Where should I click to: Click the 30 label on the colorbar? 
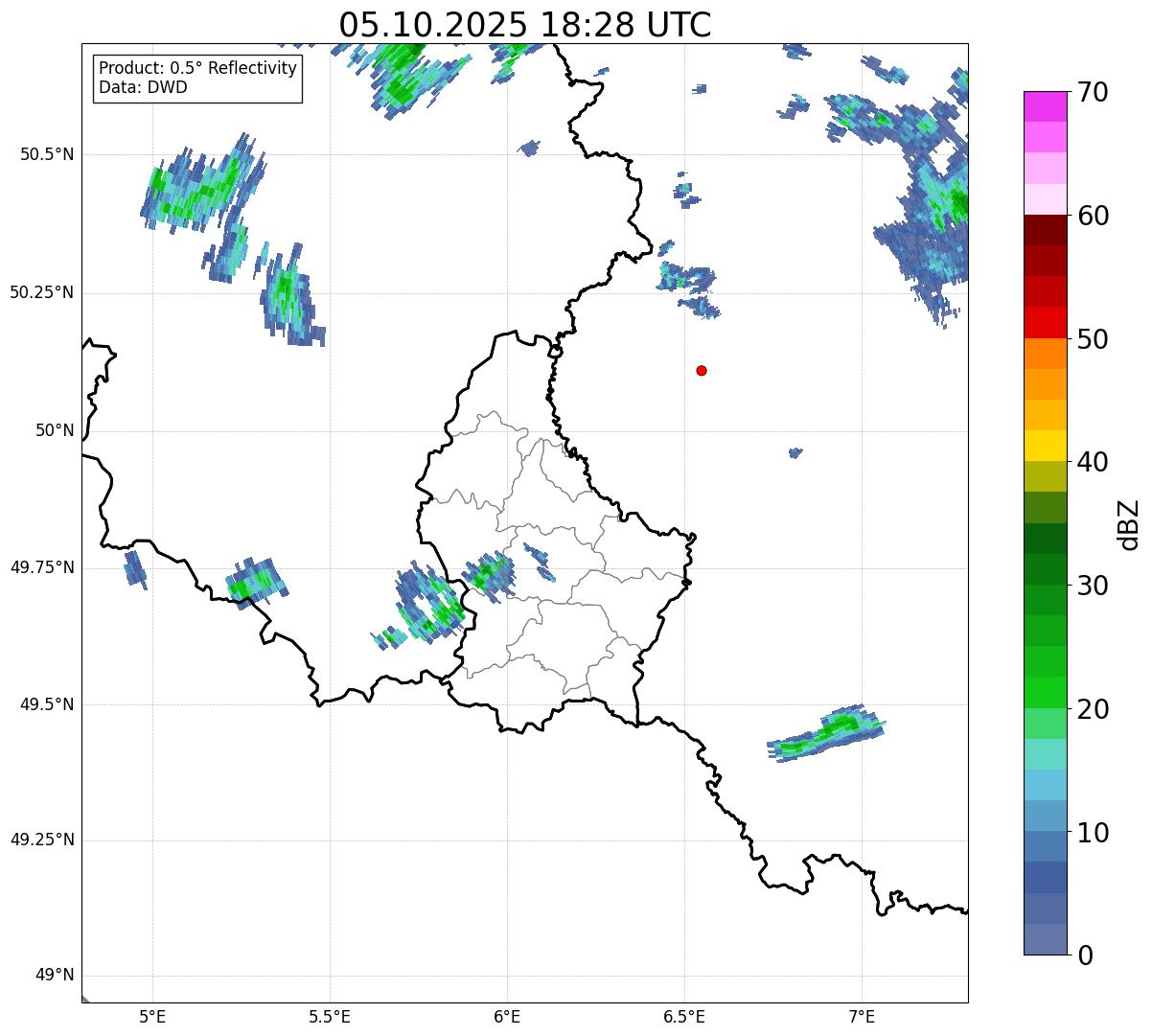(1092, 586)
